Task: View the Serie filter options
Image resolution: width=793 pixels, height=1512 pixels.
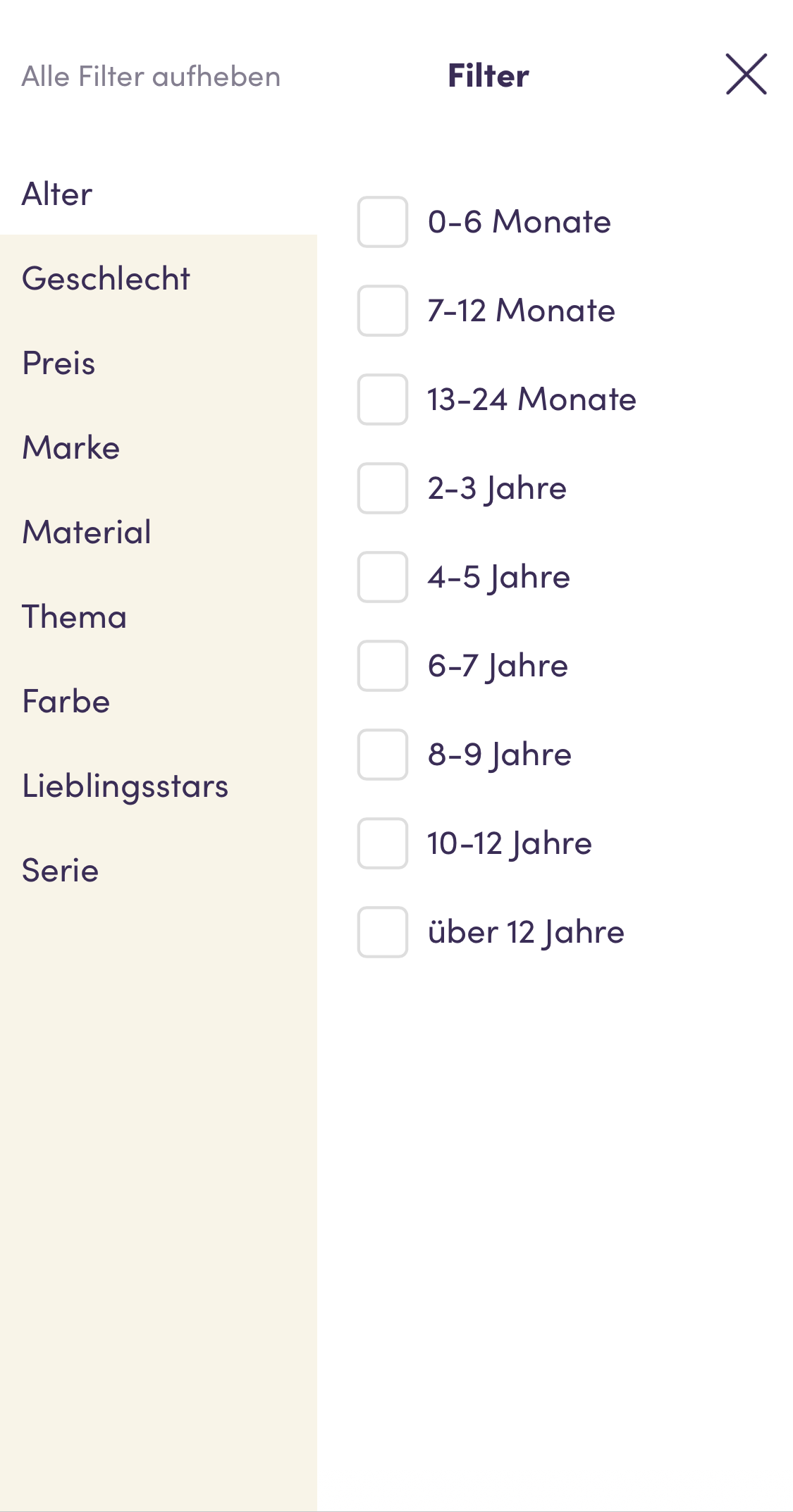Action: click(x=60, y=871)
